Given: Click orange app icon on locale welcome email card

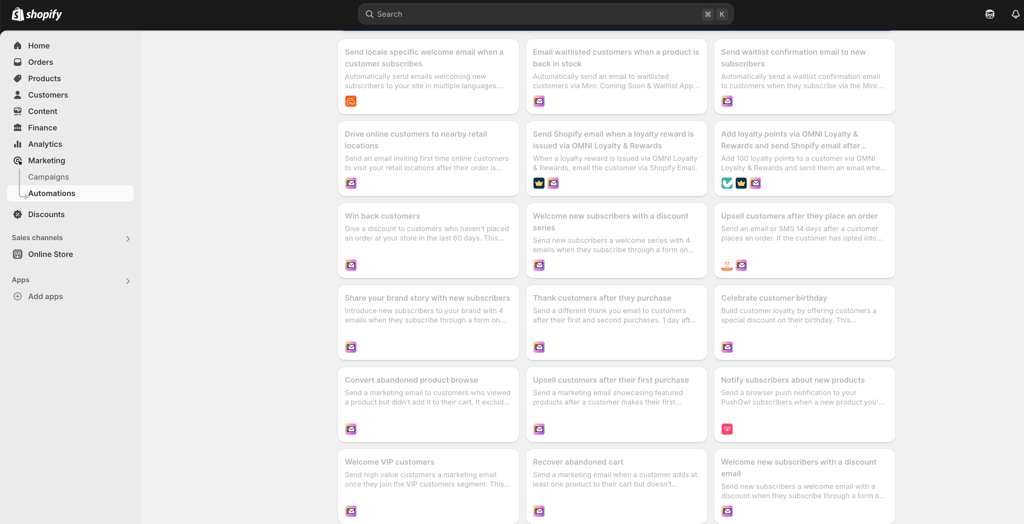Looking at the screenshot, I should [351, 101].
